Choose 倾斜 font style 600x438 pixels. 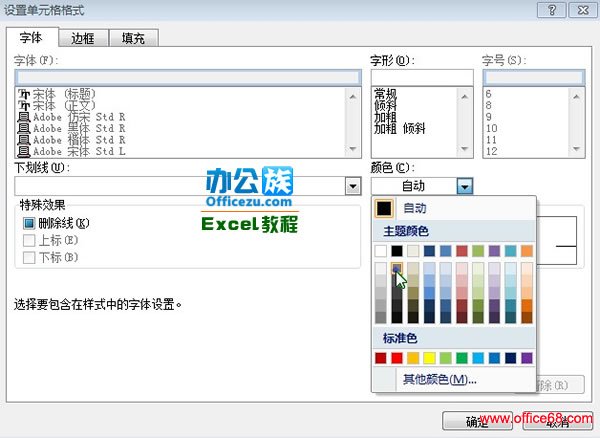pyautogui.click(x=385, y=105)
